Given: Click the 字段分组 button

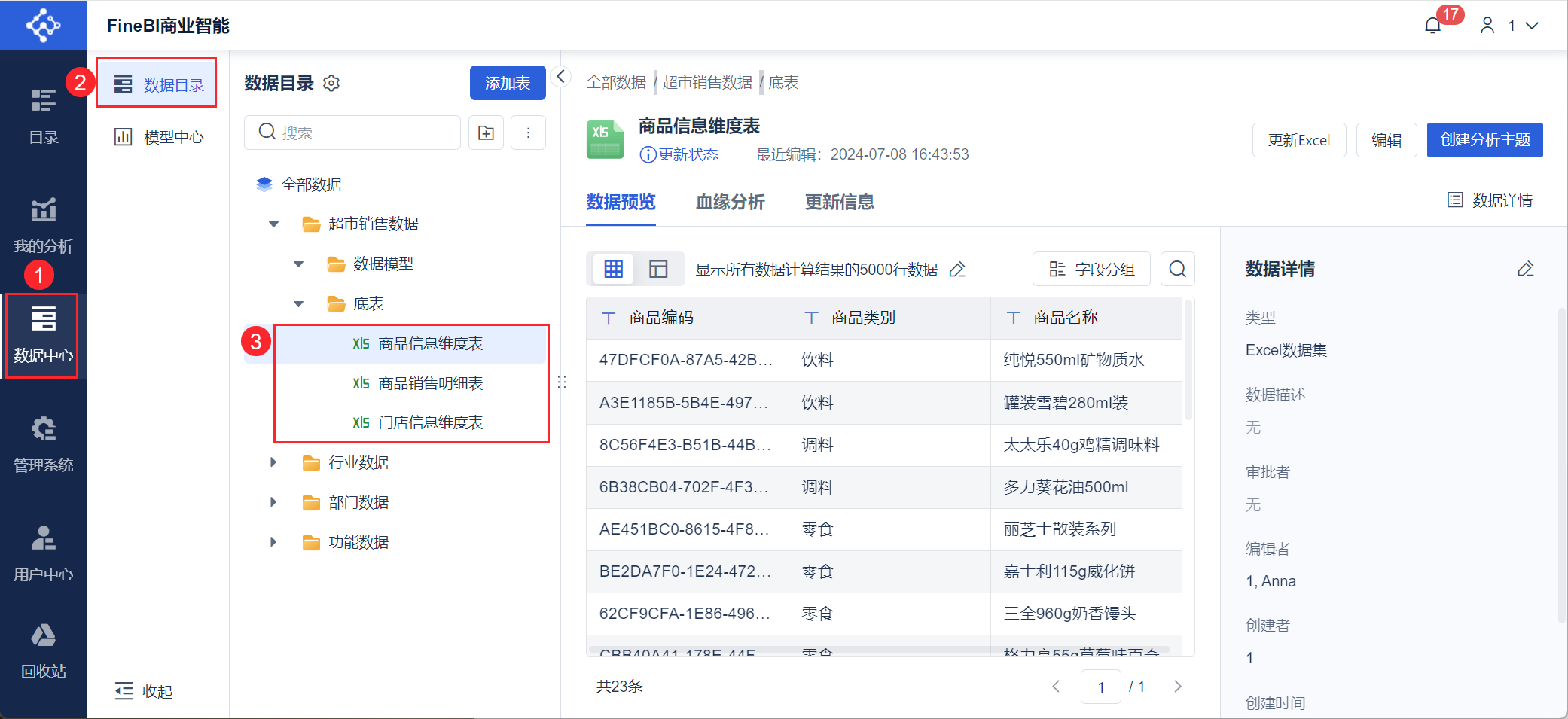Looking at the screenshot, I should click(x=1091, y=269).
